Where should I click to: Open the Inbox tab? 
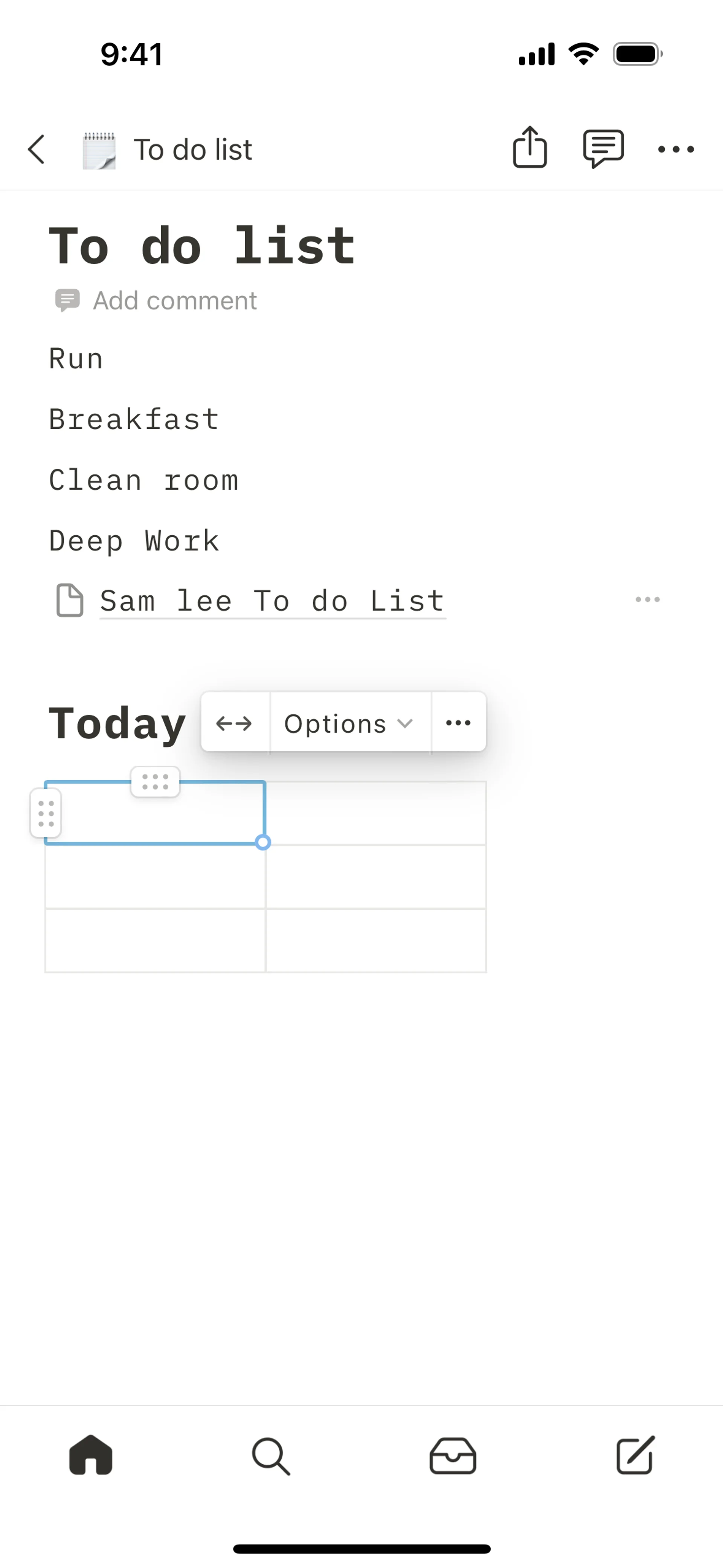pos(453,1456)
